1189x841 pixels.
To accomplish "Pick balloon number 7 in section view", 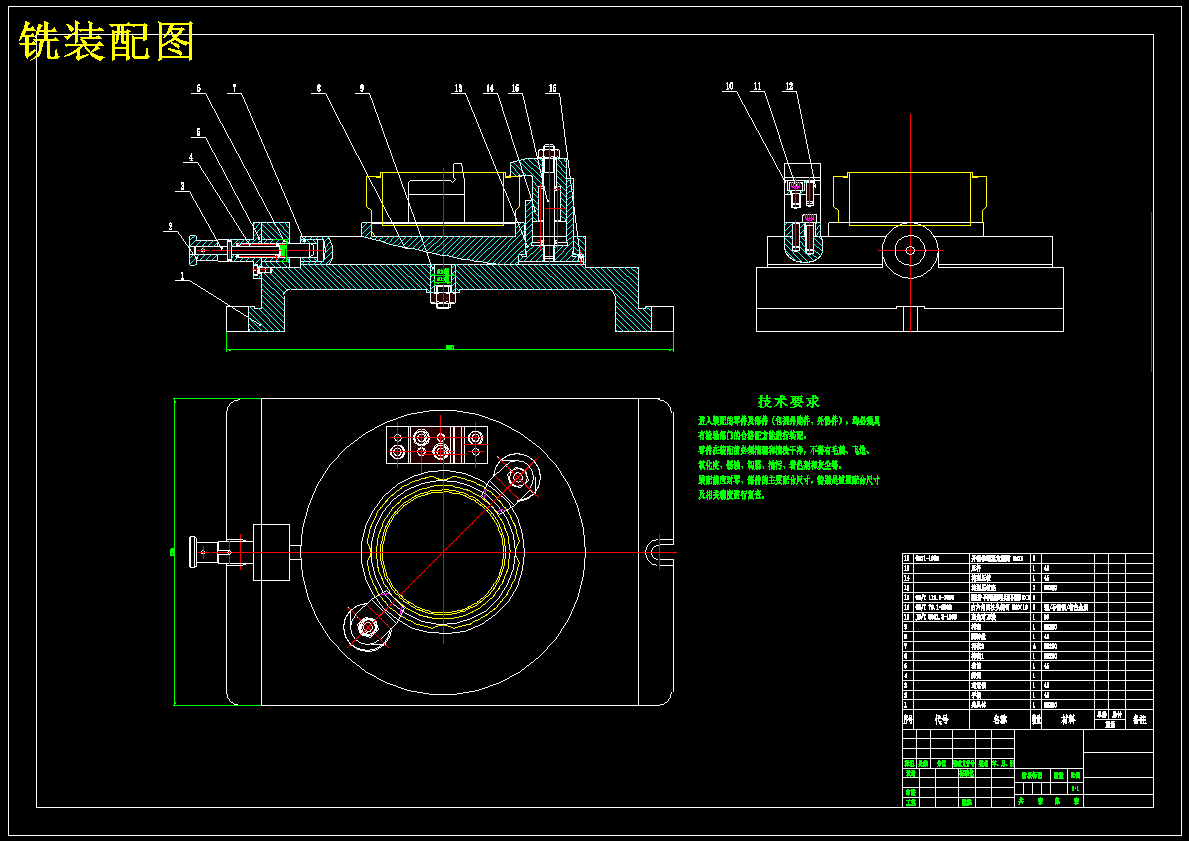I will click(235, 89).
